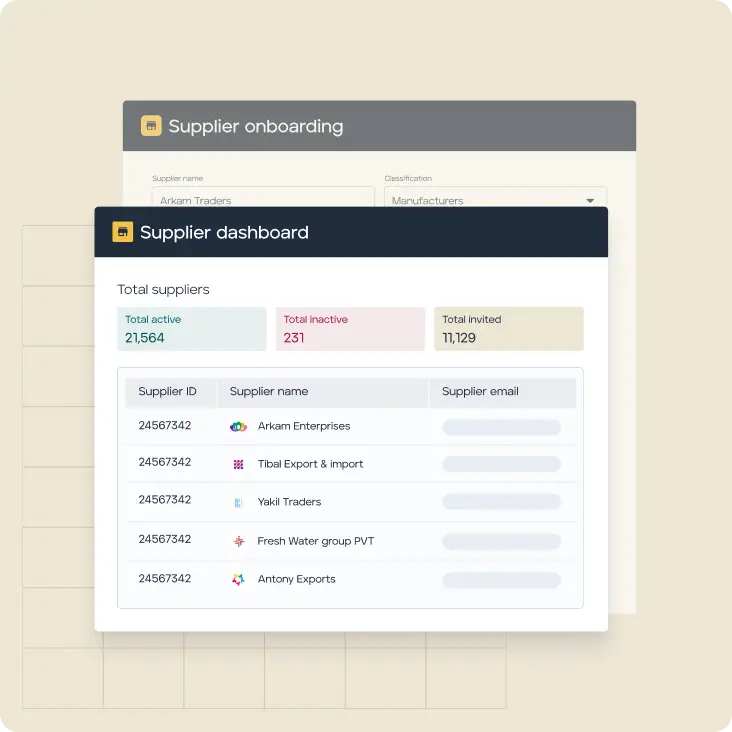The image size is (732, 732).
Task: Open the Total active suppliers card
Action: [x=191, y=329]
